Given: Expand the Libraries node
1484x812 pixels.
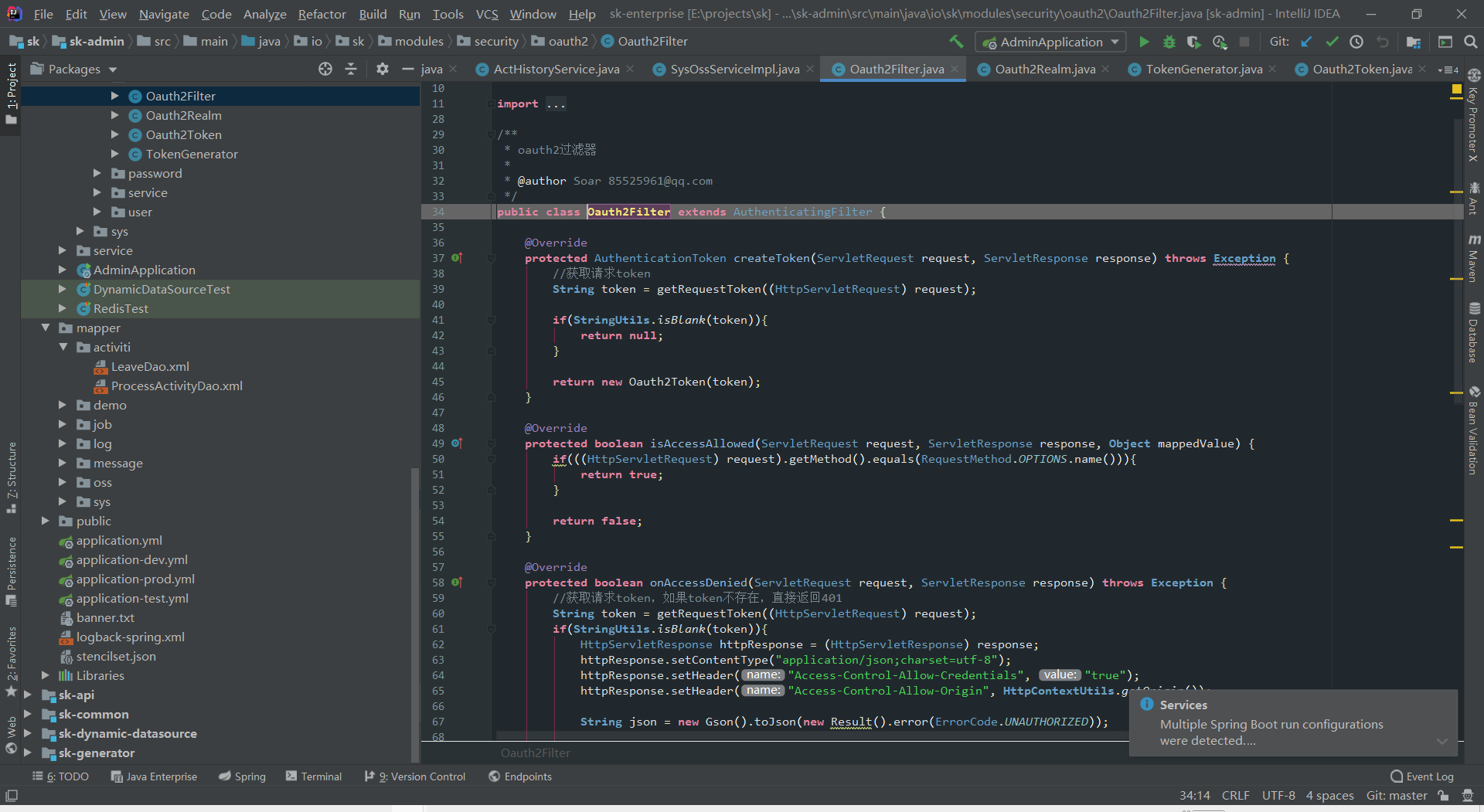Looking at the screenshot, I should [x=46, y=675].
